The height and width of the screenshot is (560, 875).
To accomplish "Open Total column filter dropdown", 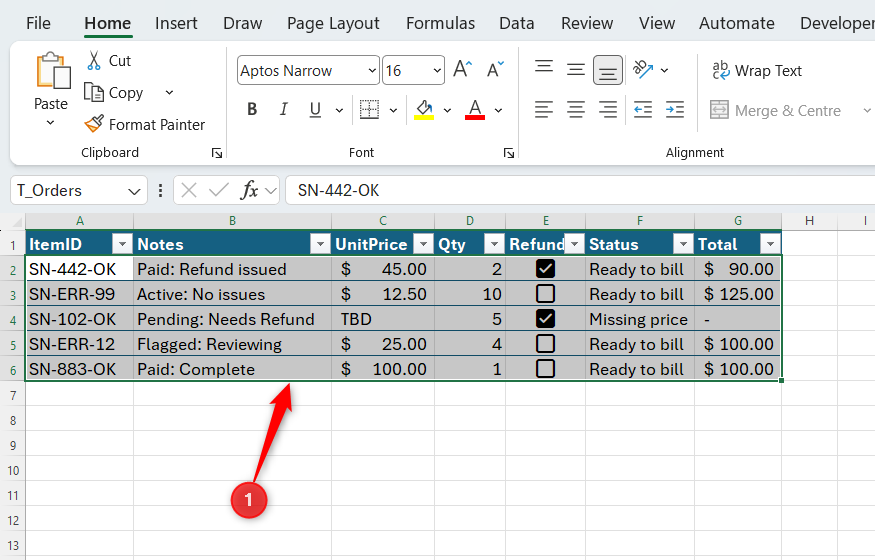I will click(x=770, y=244).
